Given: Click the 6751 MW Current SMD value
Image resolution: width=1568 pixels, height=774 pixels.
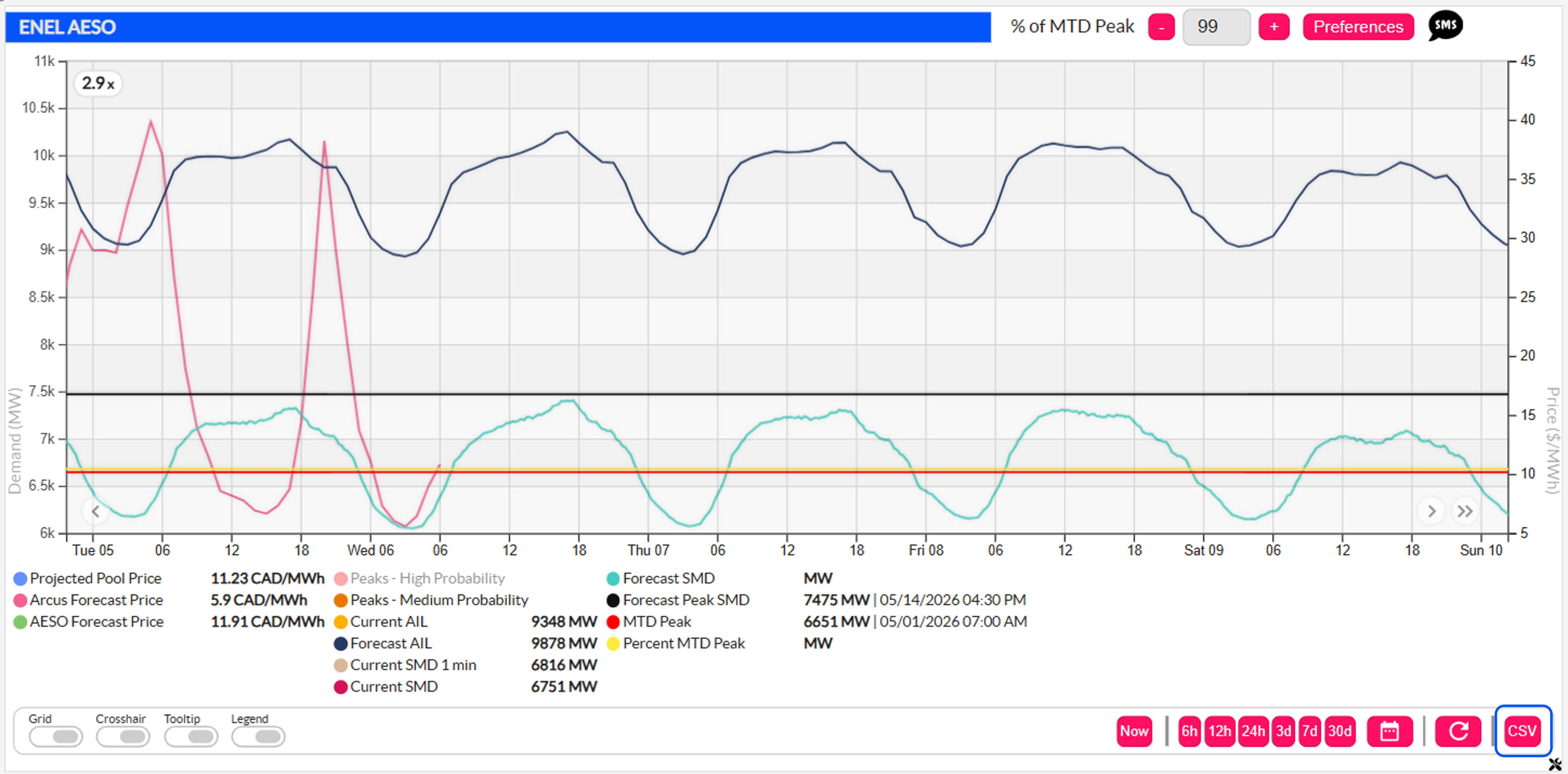Looking at the screenshot, I should tap(564, 687).
